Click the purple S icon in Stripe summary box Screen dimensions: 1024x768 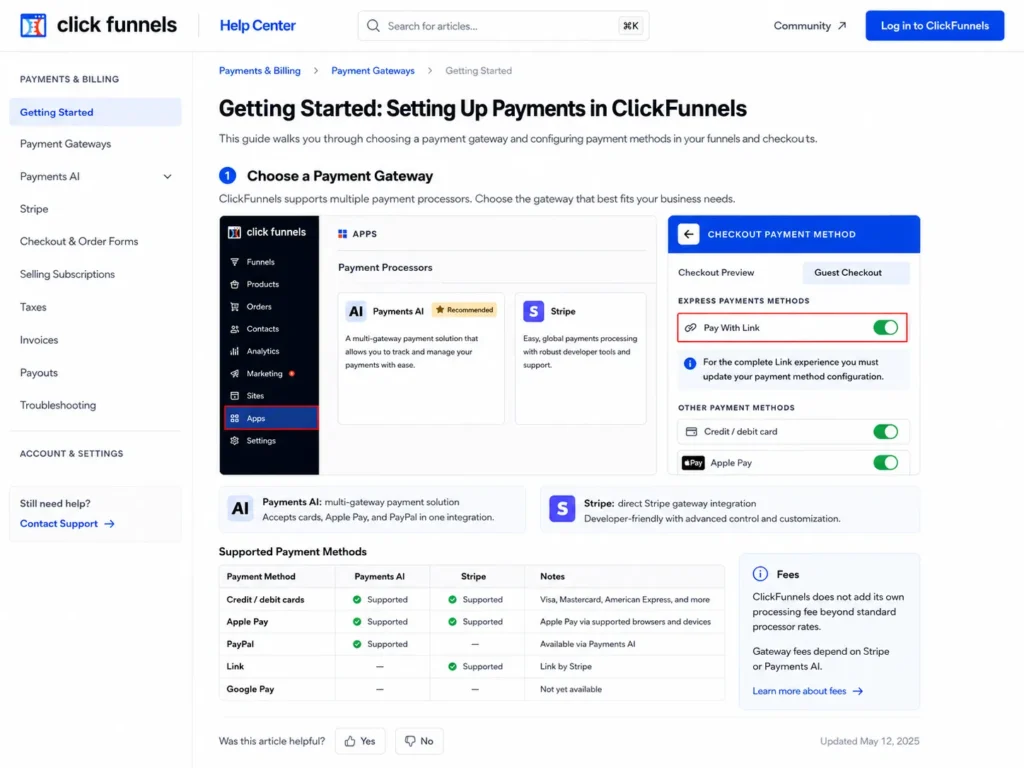click(562, 509)
